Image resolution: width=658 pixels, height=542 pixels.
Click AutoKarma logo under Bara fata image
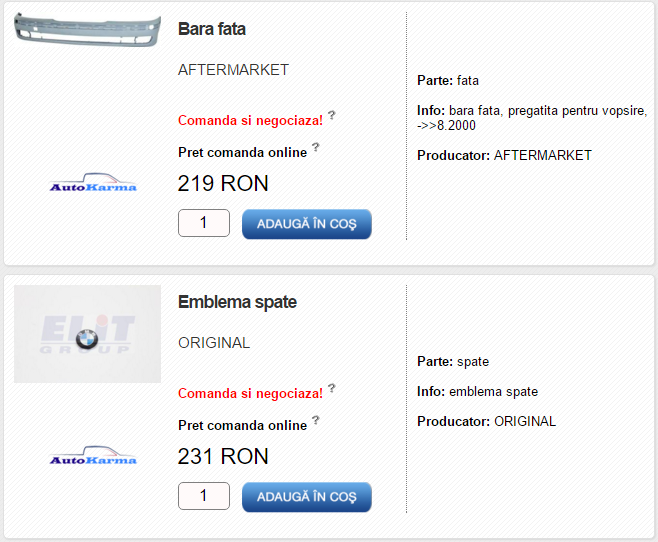click(x=93, y=182)
